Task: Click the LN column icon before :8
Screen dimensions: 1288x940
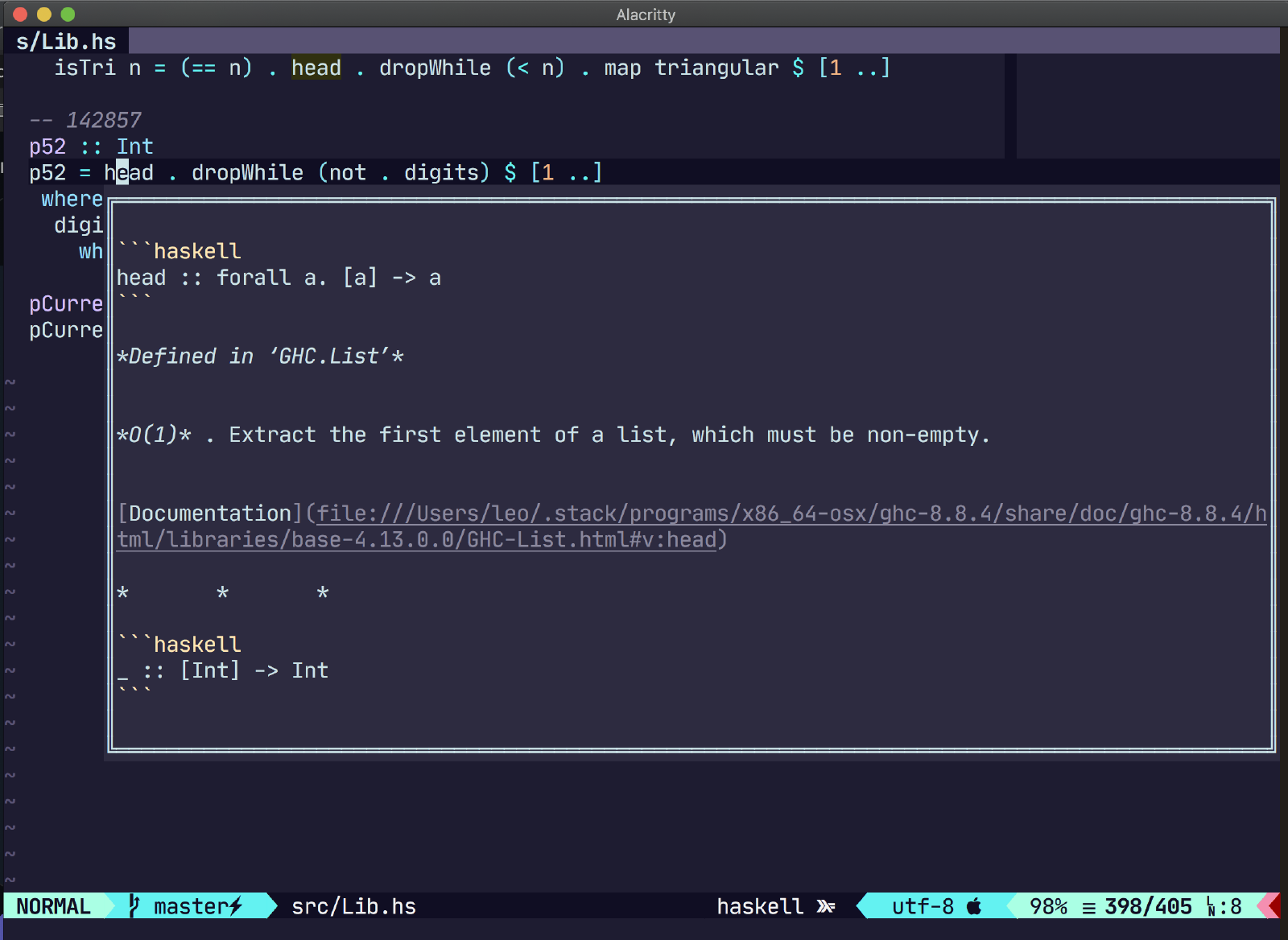Action: [1212, 907]
